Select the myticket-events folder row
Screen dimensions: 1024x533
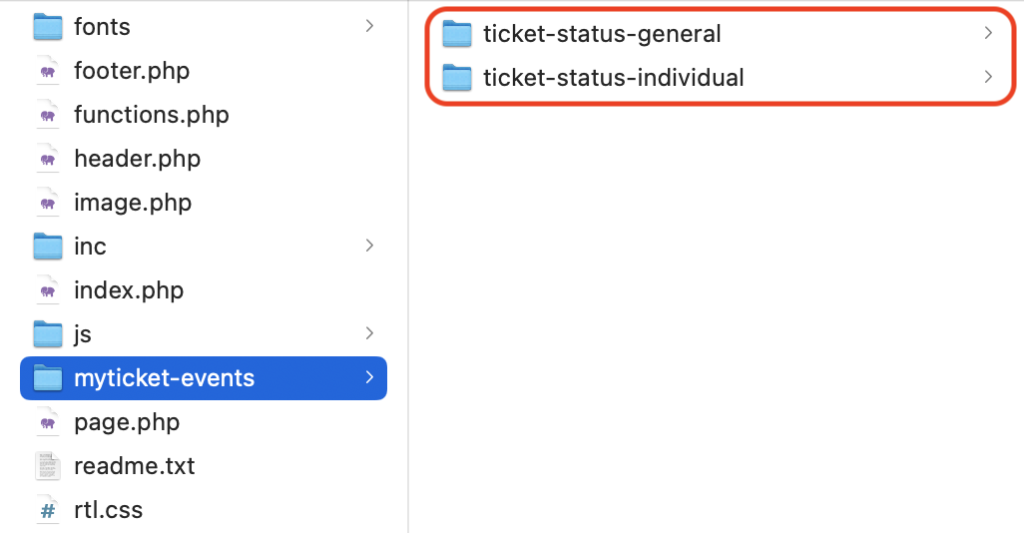[204, 378]
